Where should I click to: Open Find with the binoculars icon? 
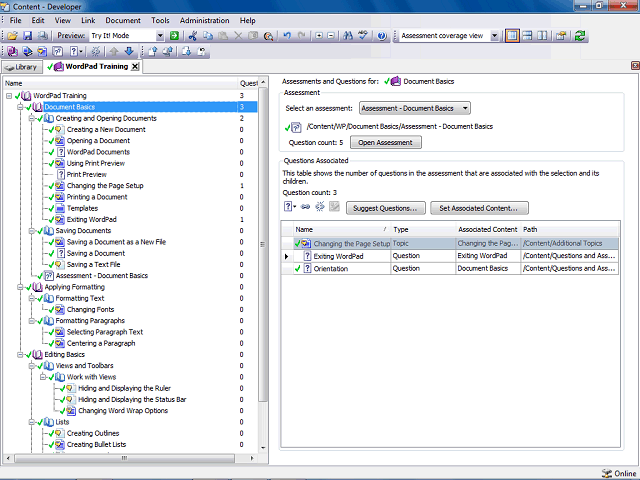click(348, 36)
